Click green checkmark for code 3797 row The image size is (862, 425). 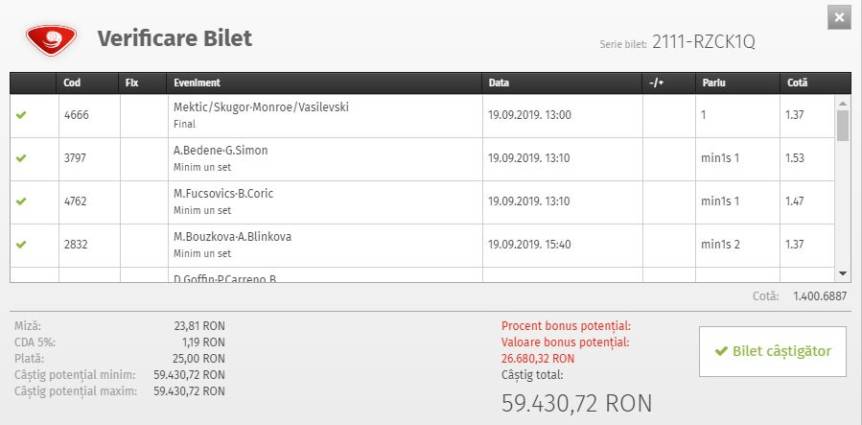coord(20,159)
